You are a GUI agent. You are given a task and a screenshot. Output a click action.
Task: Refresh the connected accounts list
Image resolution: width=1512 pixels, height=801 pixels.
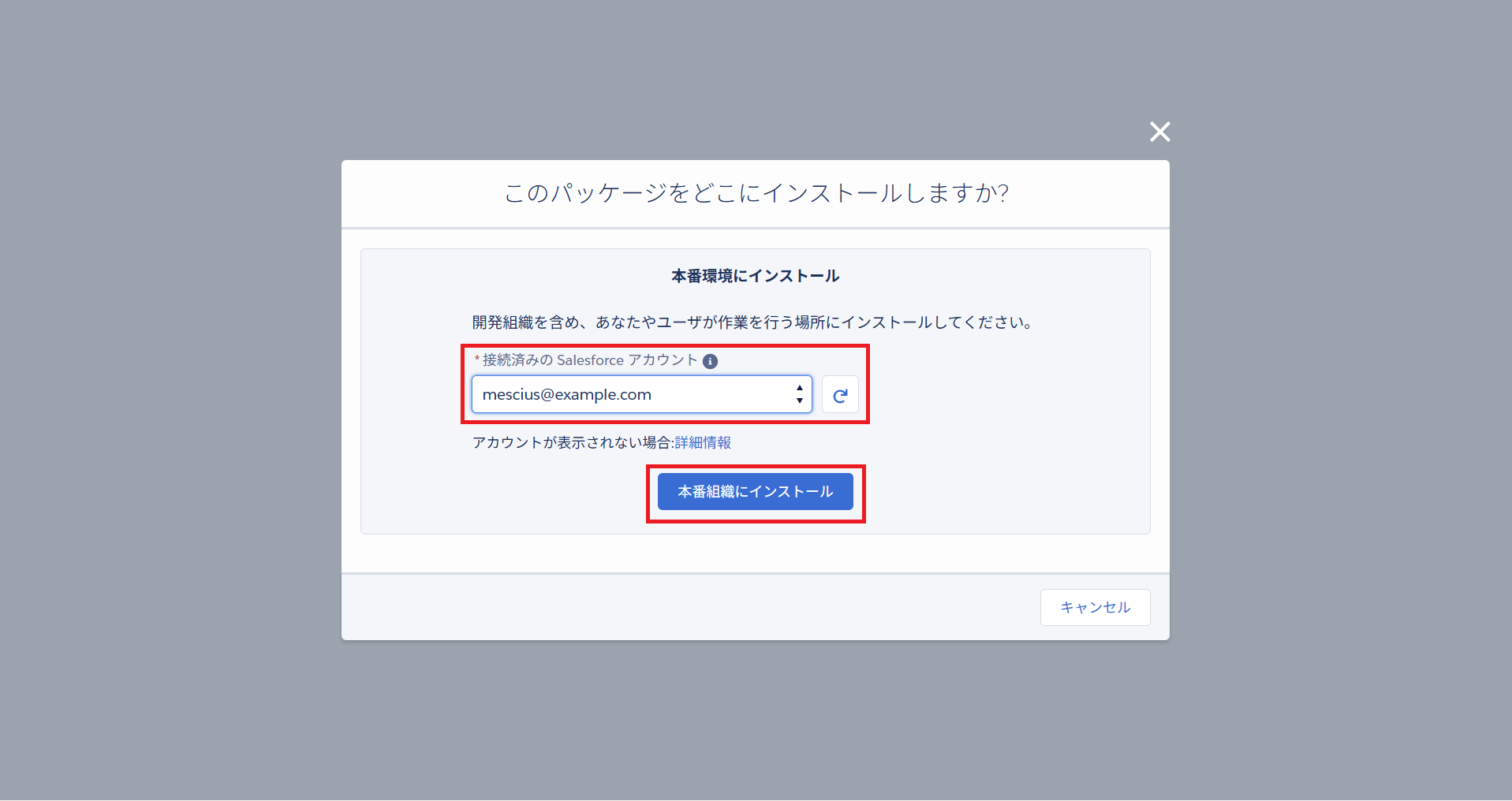[840, 395]
